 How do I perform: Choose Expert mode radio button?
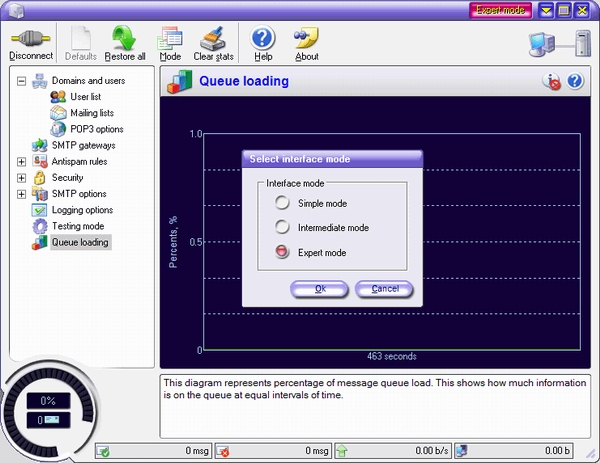283,252
